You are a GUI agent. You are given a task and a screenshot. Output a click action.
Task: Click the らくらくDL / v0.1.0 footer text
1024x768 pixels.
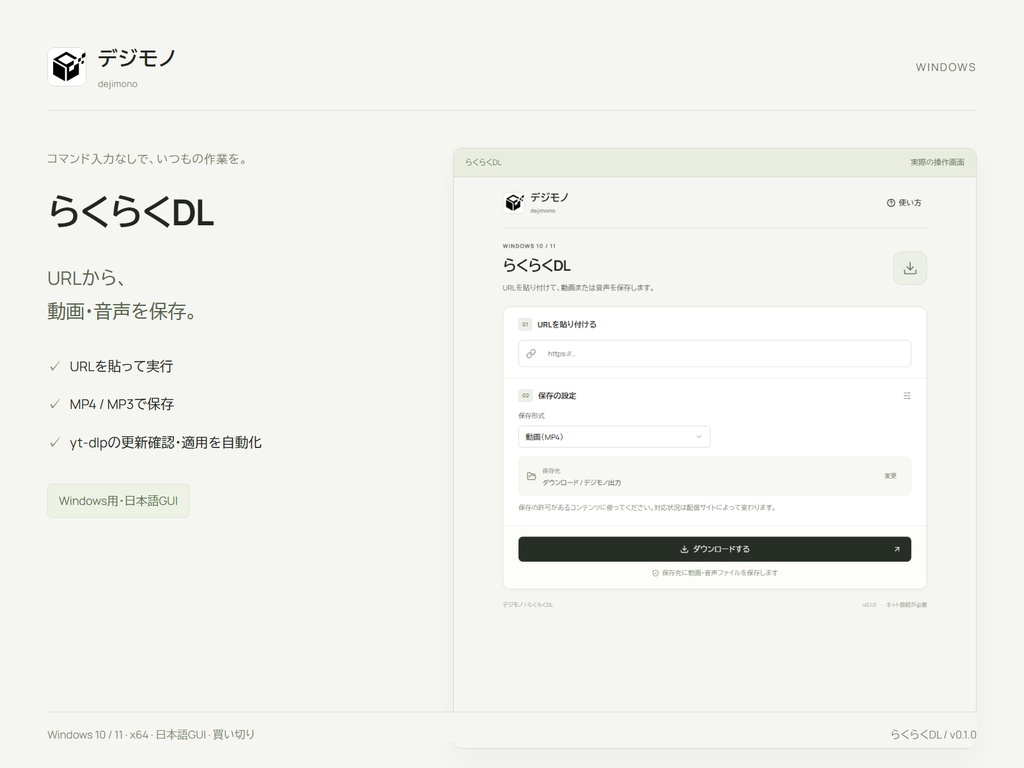933,735
